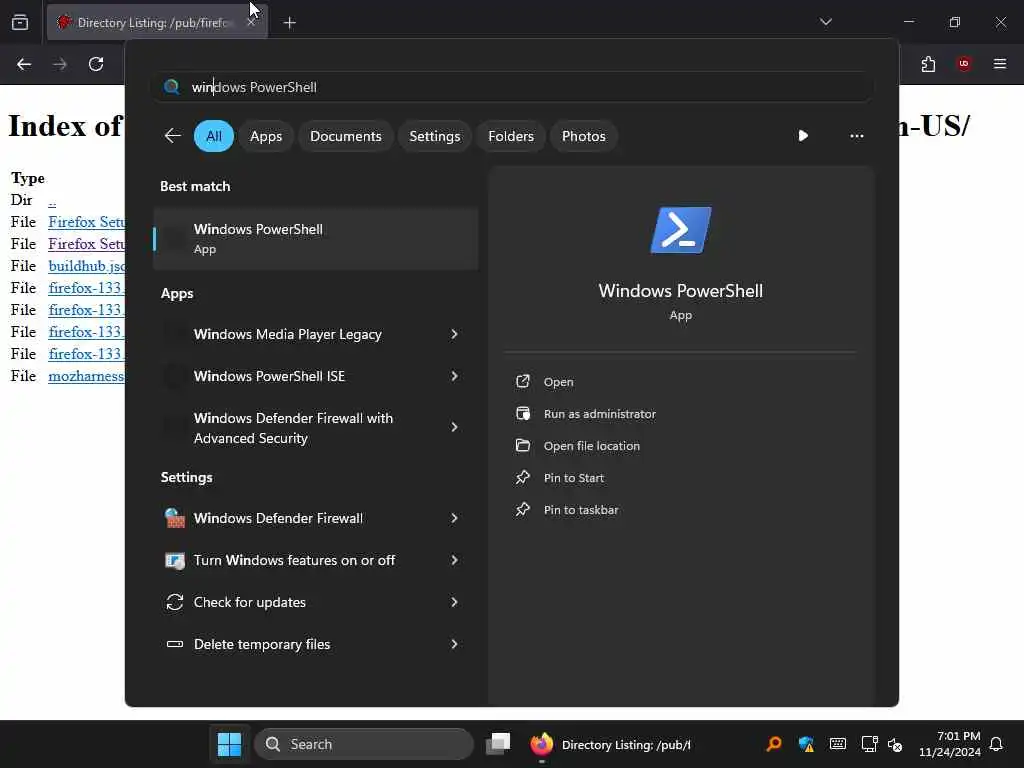Expand Windows Media Player Legacy chevron
1024x768 pixels.
455,334
